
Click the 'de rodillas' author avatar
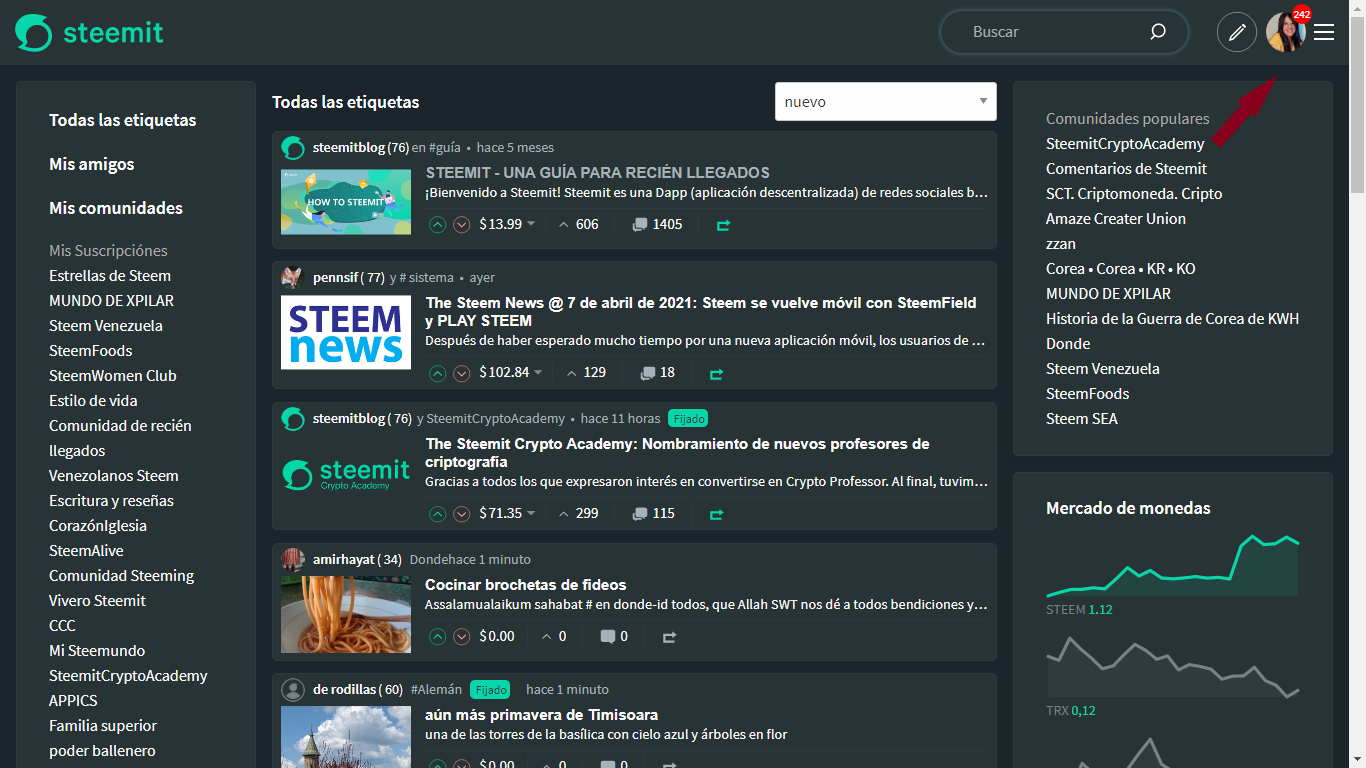tap(293, 689)
